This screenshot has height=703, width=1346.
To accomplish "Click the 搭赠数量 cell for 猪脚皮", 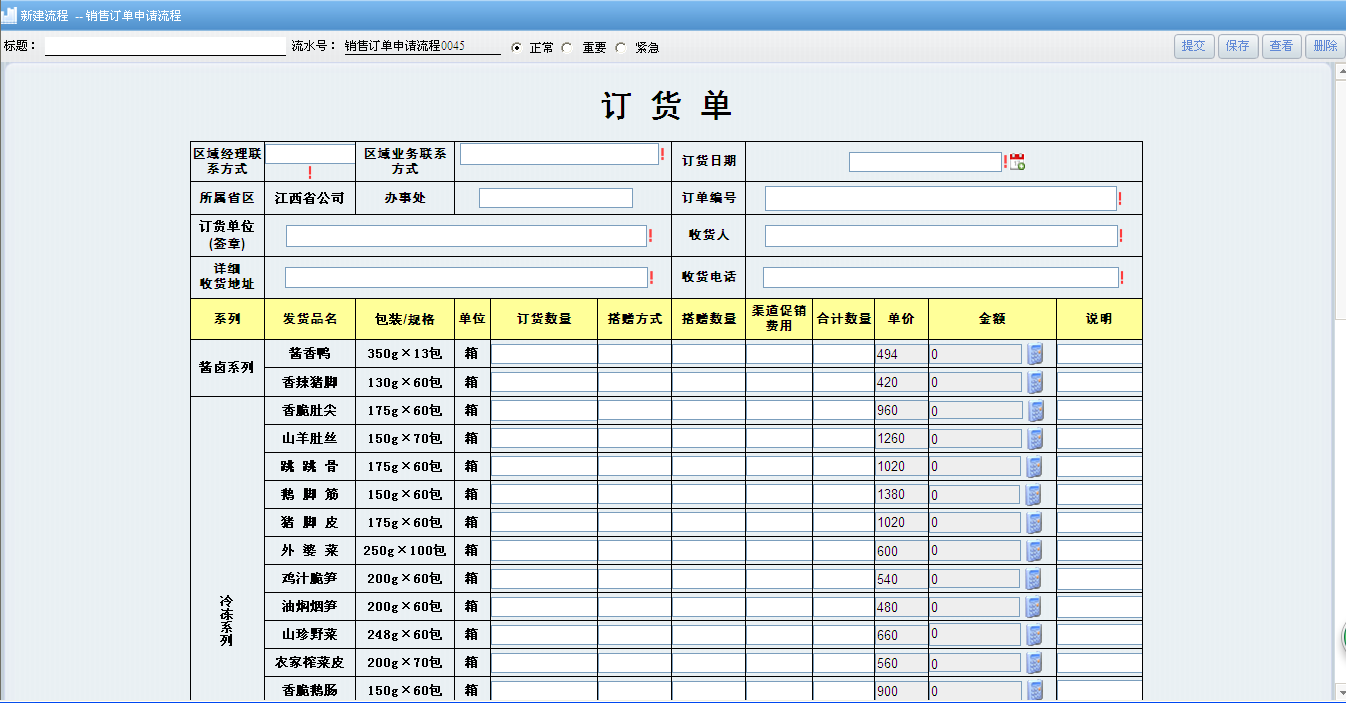I will (x=709, y=522).
